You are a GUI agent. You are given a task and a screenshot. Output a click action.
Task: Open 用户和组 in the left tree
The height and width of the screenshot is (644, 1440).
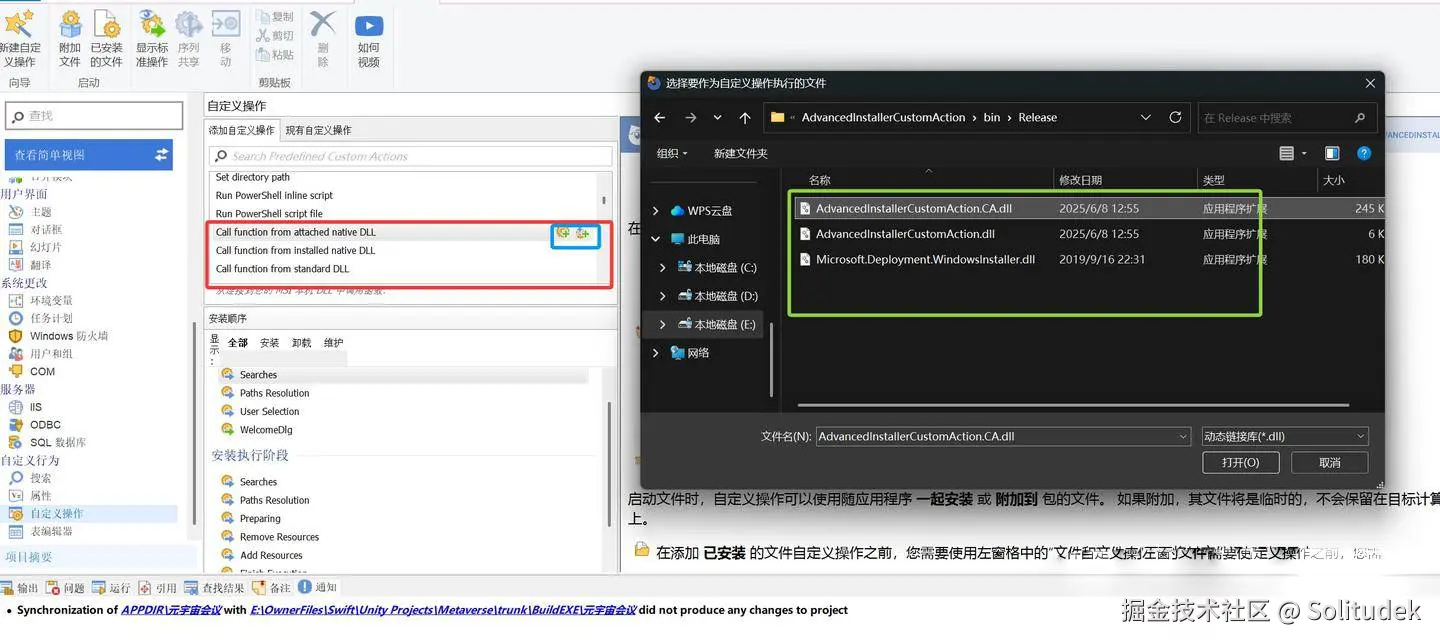tap(51, 353)
